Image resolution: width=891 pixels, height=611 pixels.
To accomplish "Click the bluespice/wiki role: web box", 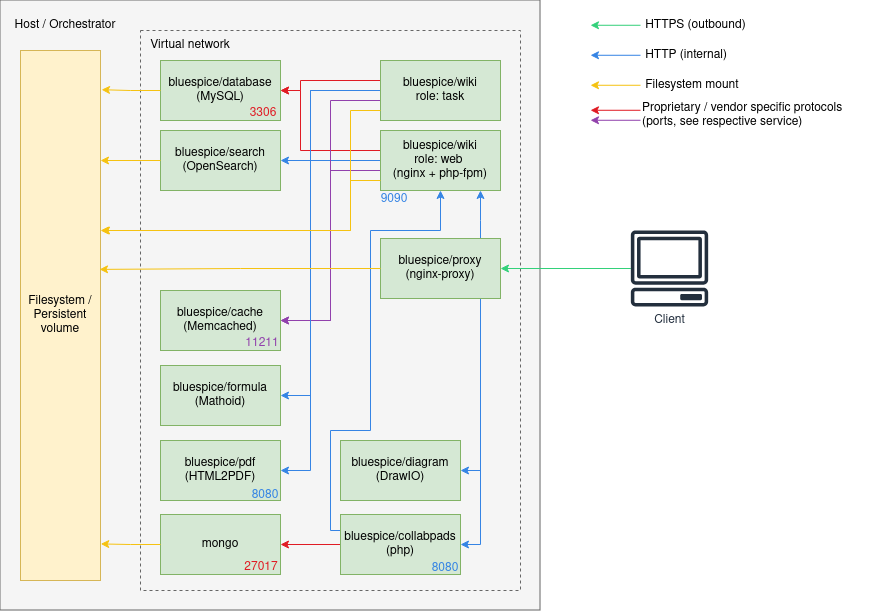I will tap(440, 159).
